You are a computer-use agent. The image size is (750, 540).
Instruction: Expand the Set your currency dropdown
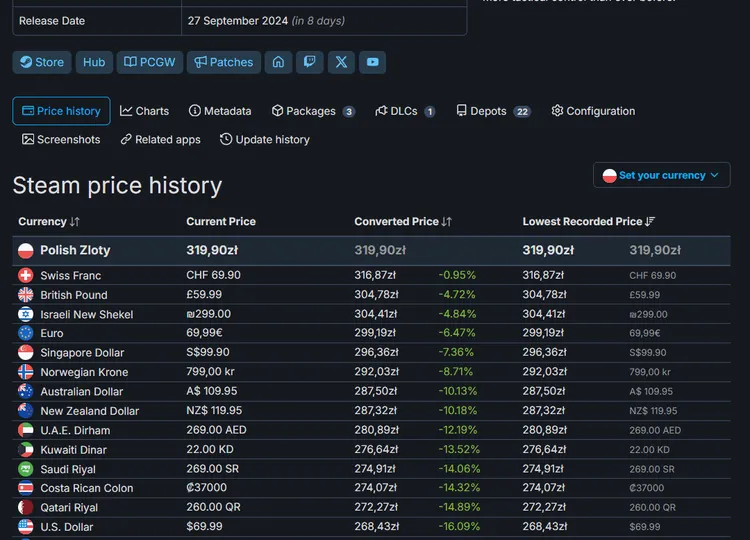coord(662,176)
